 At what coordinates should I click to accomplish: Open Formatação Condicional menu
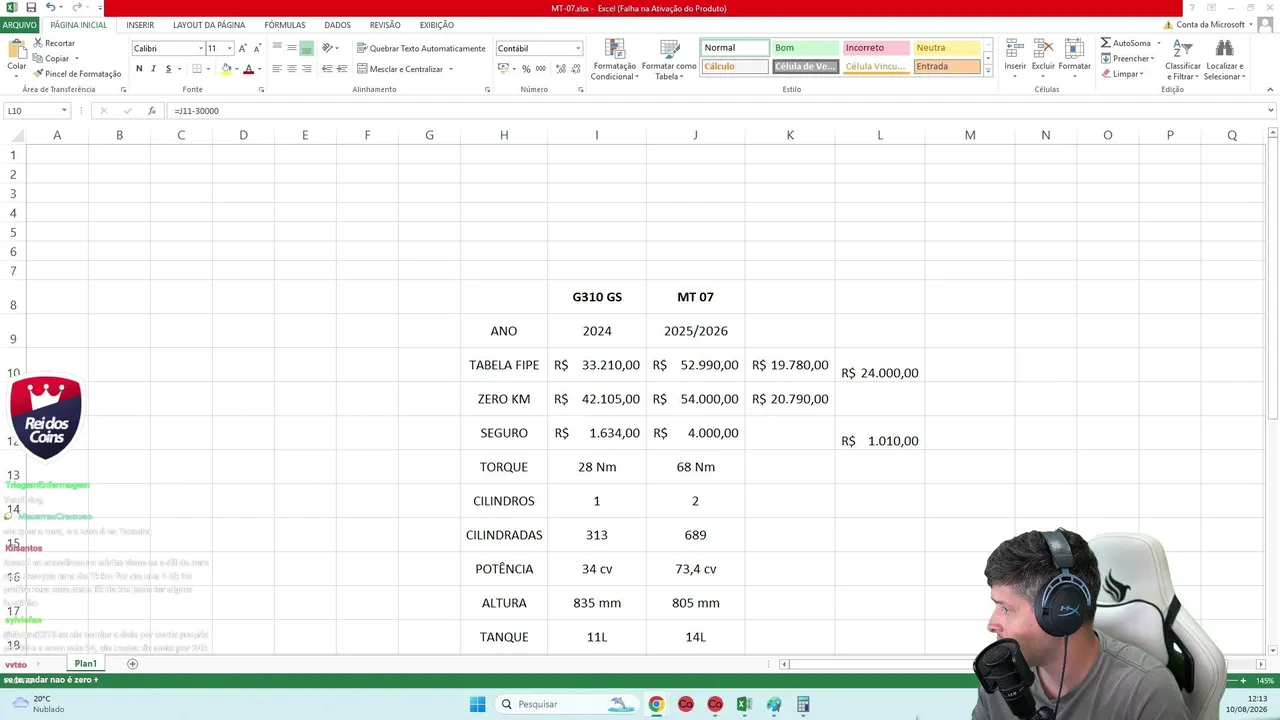tap(614, 60)
